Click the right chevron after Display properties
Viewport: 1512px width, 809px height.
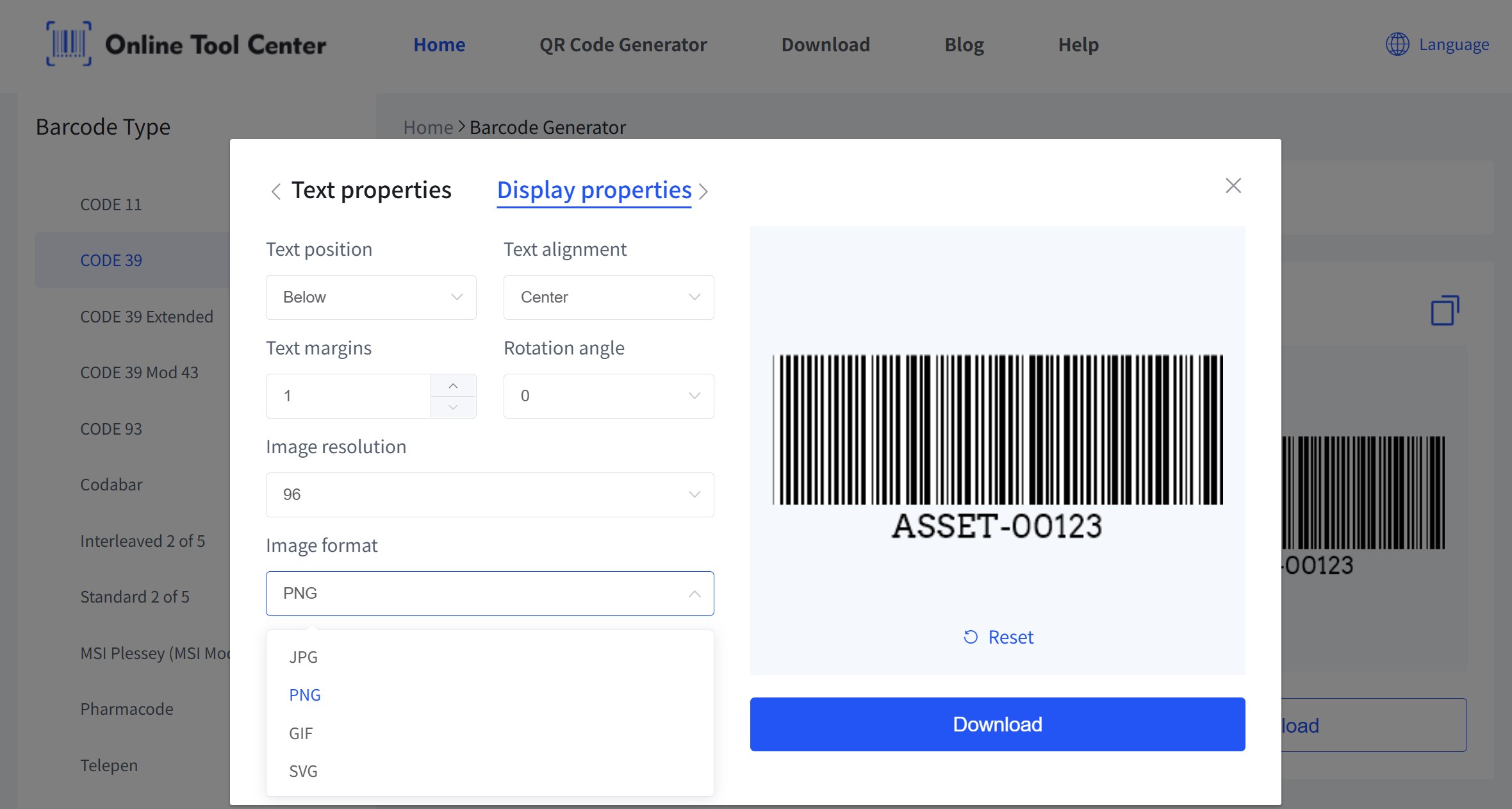pyautogui.click(x=703, y=191)
